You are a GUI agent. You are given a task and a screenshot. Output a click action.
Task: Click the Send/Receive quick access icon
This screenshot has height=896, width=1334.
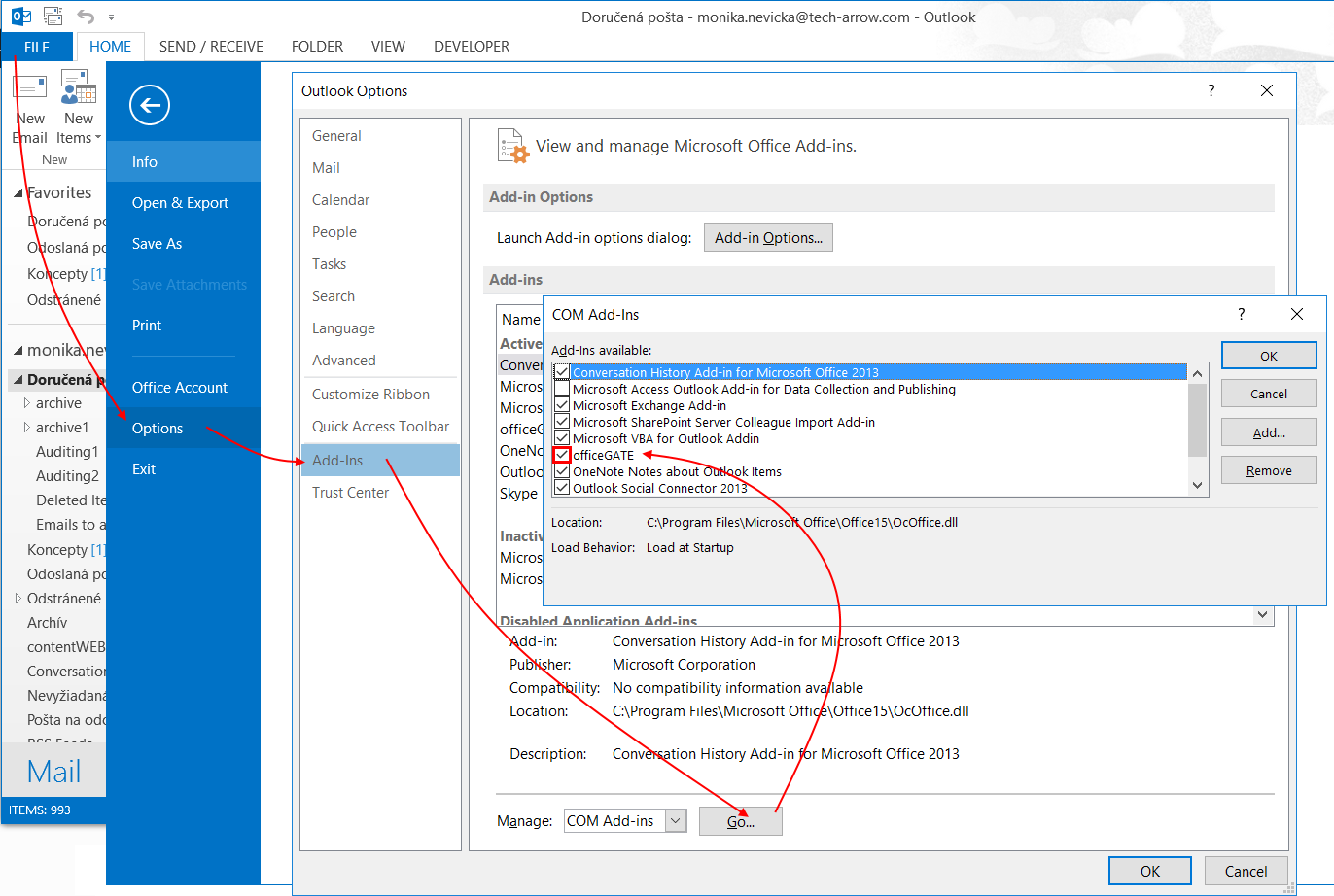pos(53,17)
